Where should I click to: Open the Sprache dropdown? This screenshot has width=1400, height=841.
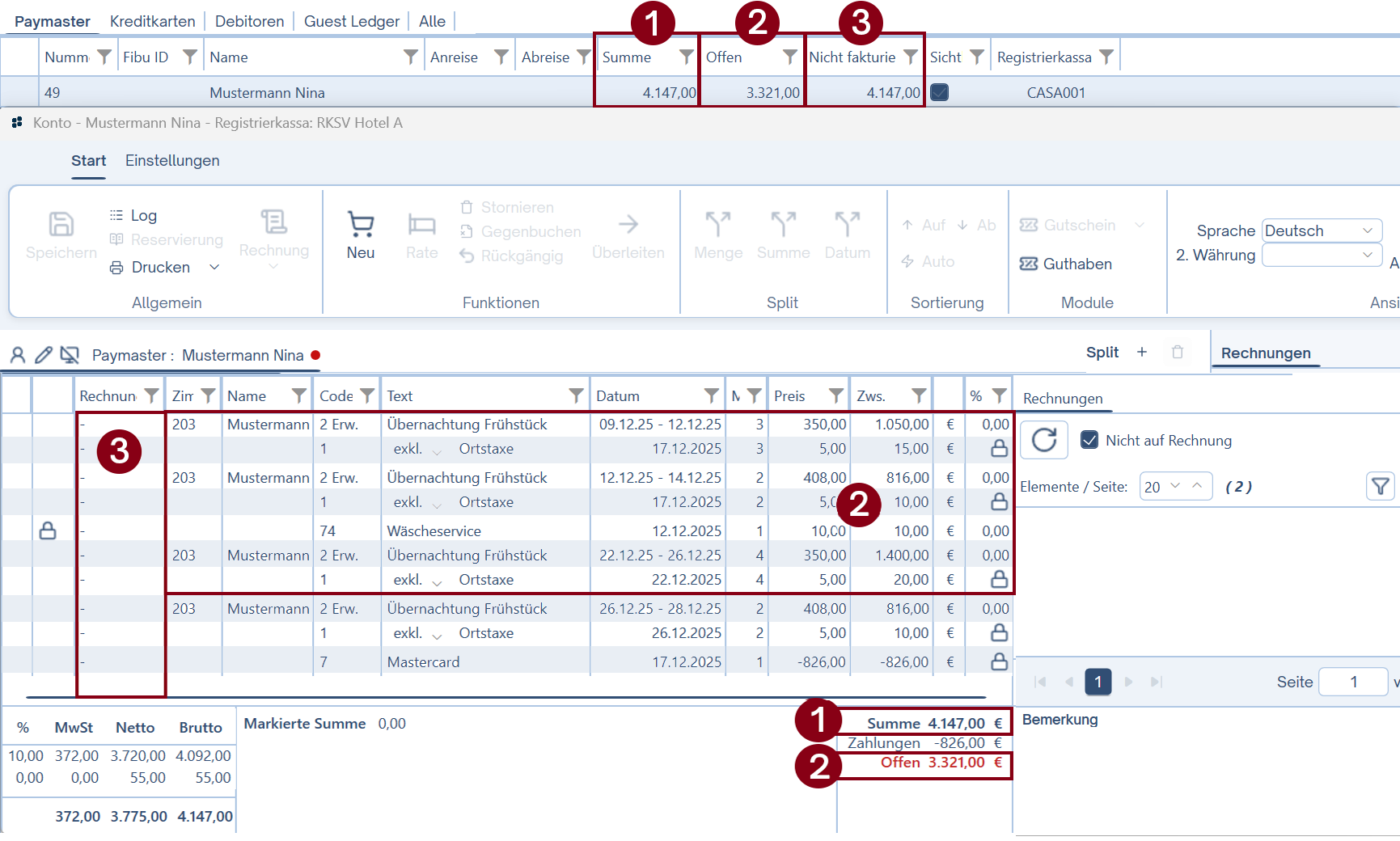[1321, 230]
